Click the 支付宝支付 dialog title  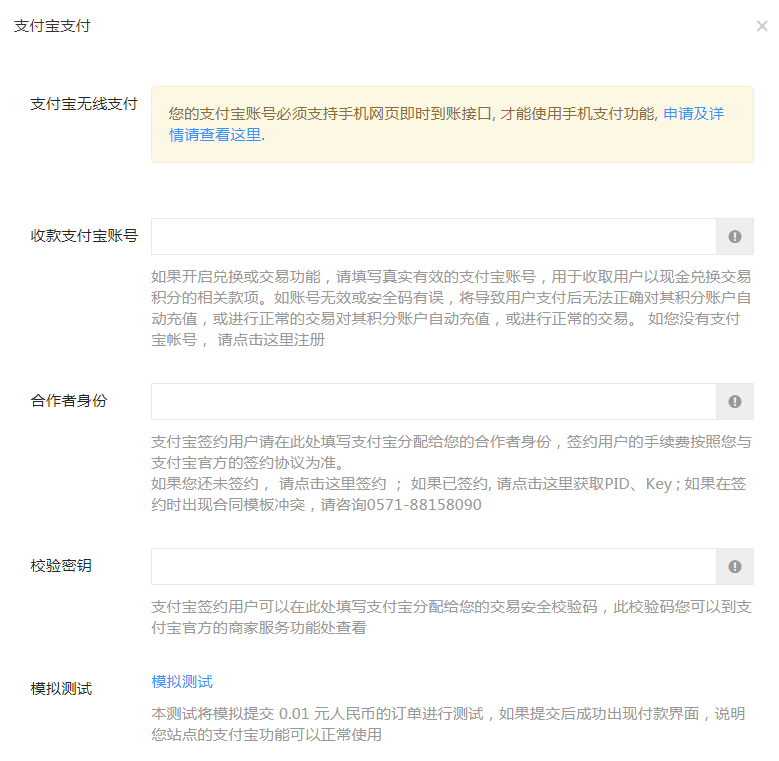point(52,26)
